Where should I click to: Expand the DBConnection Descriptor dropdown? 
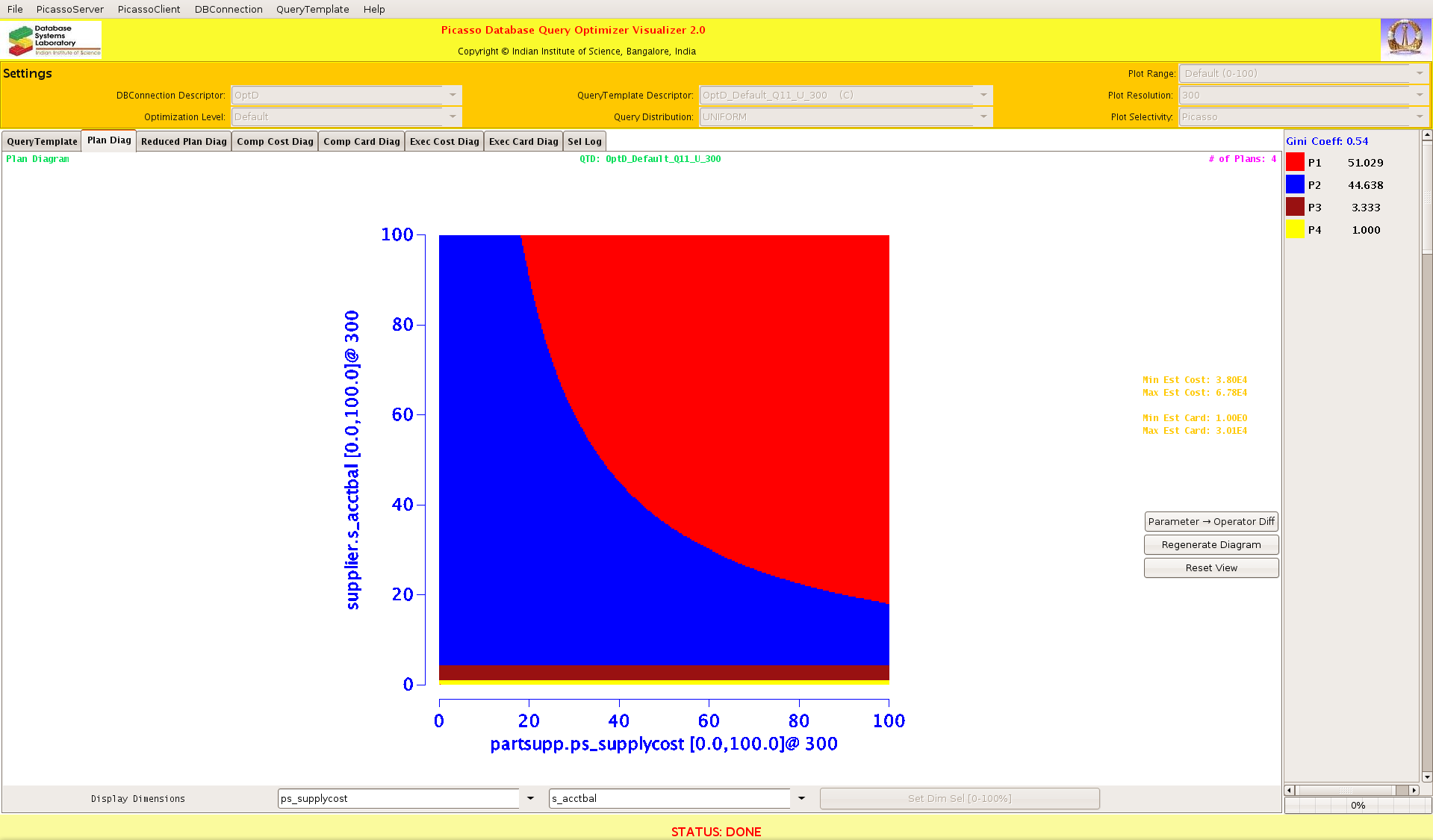(453, 95)
